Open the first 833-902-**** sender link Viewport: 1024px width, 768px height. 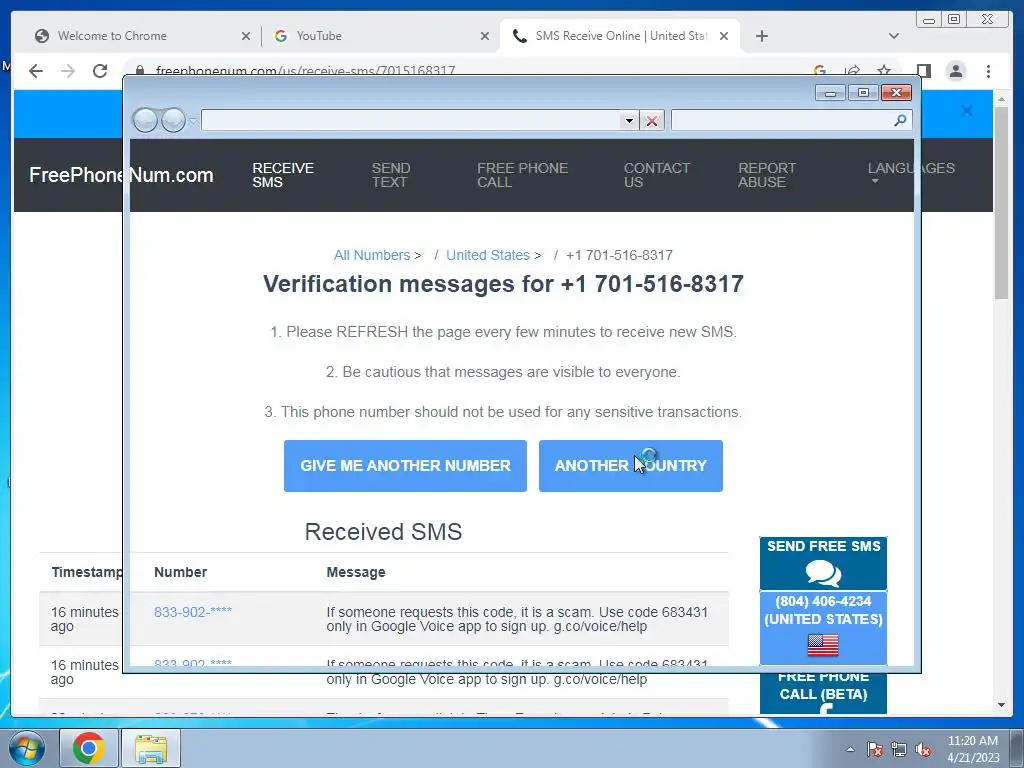[x=193, y=612]
